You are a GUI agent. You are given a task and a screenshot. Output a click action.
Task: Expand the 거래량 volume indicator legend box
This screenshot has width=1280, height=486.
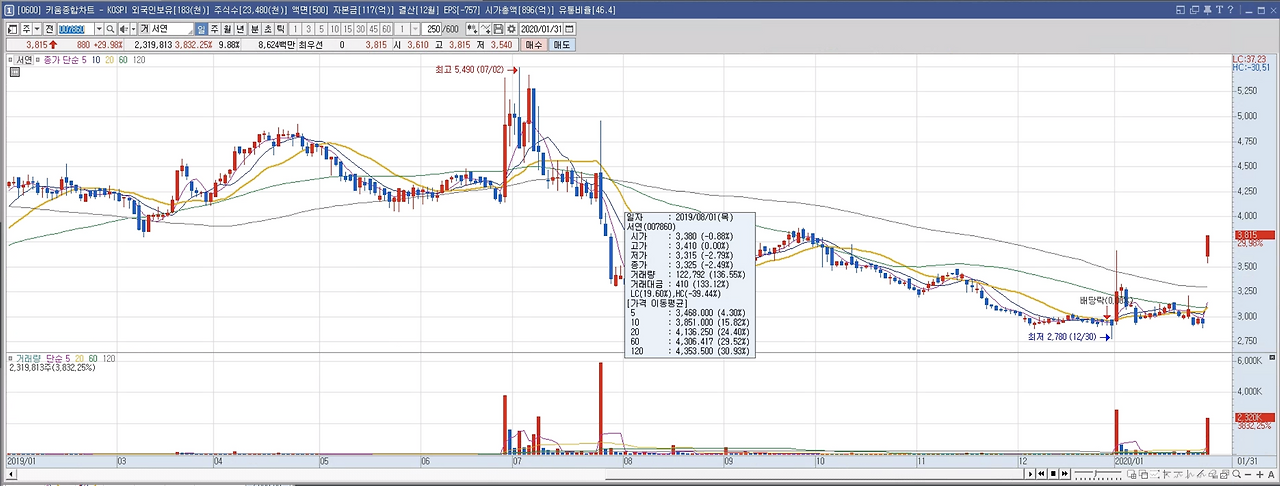(x=10, y=358)
